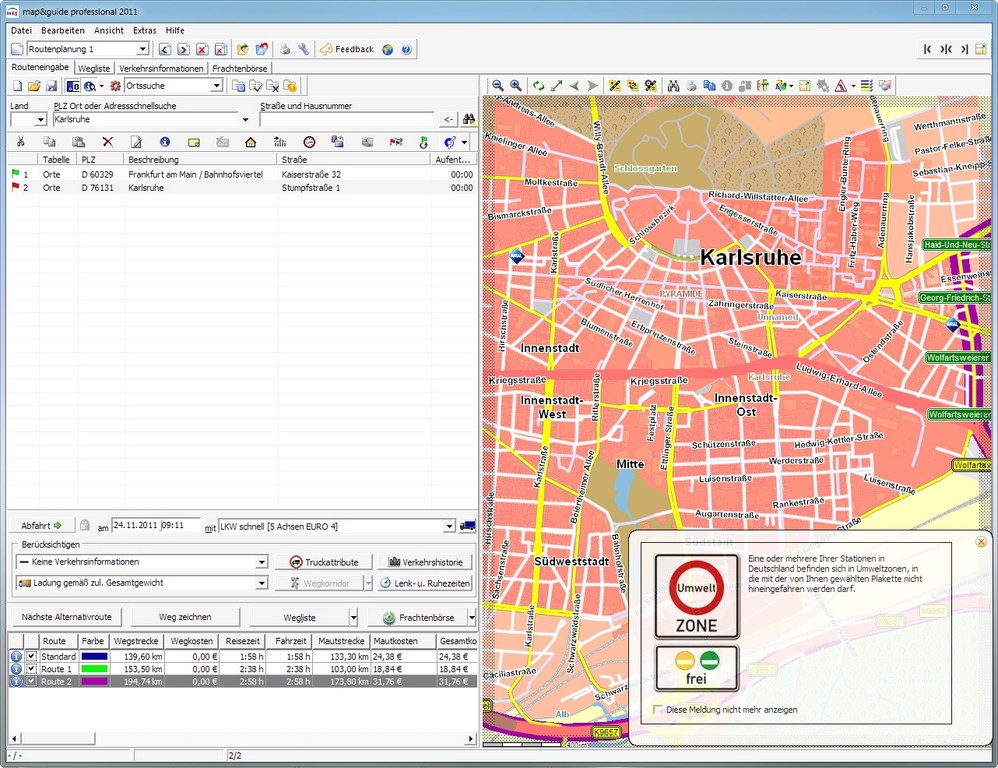
Task: Click blue truck vehicle profile icon
Action: click(x=467, y=526)
